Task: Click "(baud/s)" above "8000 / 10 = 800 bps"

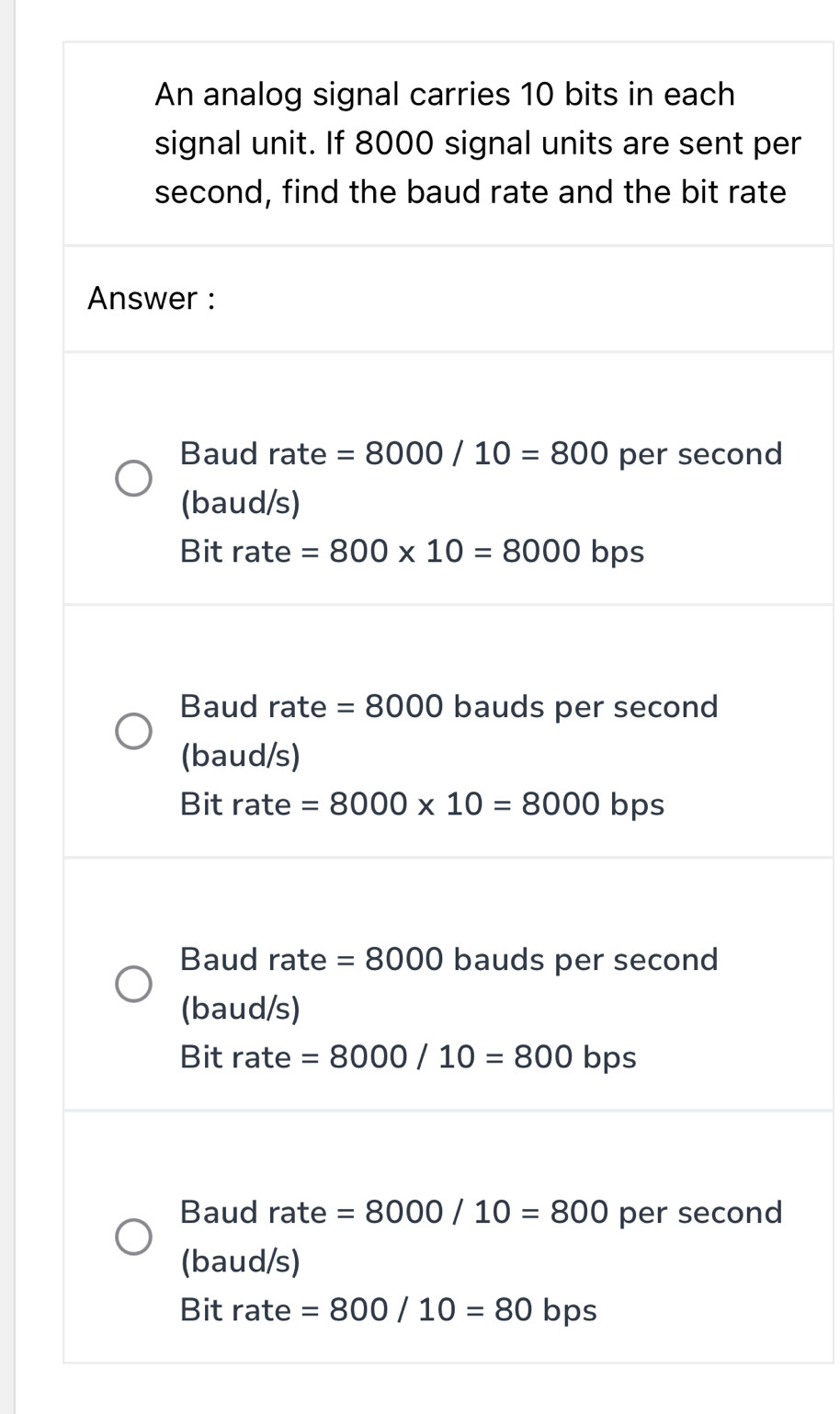Action: pyautogui.click(x=240, y=1009)
